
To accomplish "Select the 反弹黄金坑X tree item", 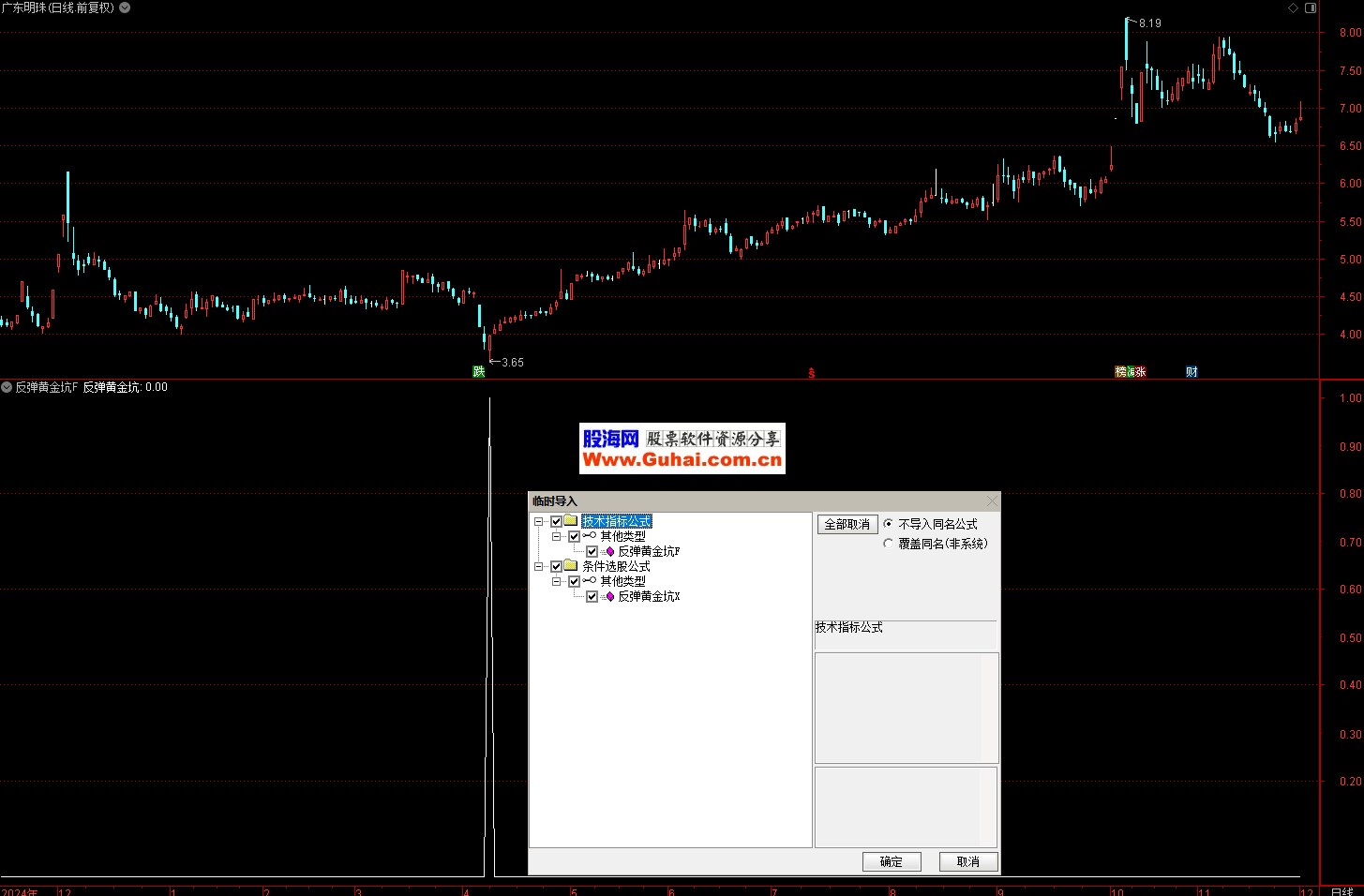I will point(650,596).
